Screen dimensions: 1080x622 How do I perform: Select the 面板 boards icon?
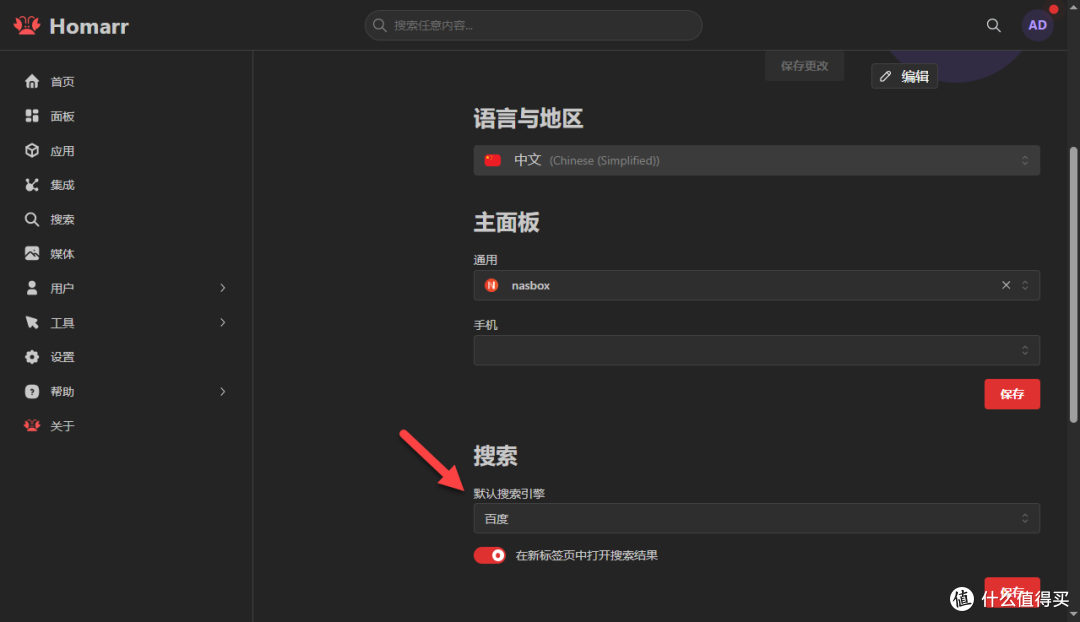[32, 116]
